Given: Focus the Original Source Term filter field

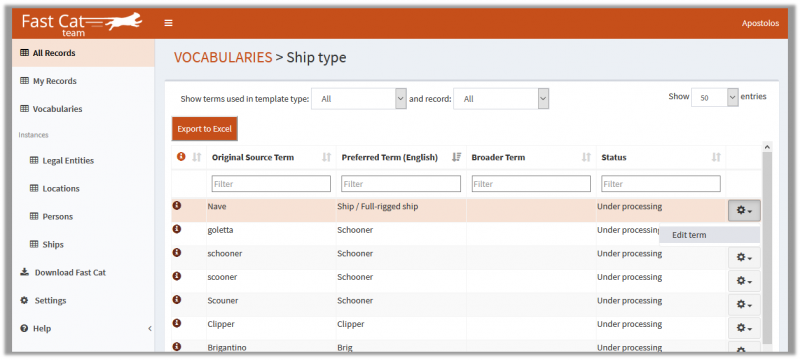Looking at the screenshot, I should point(271,184).
